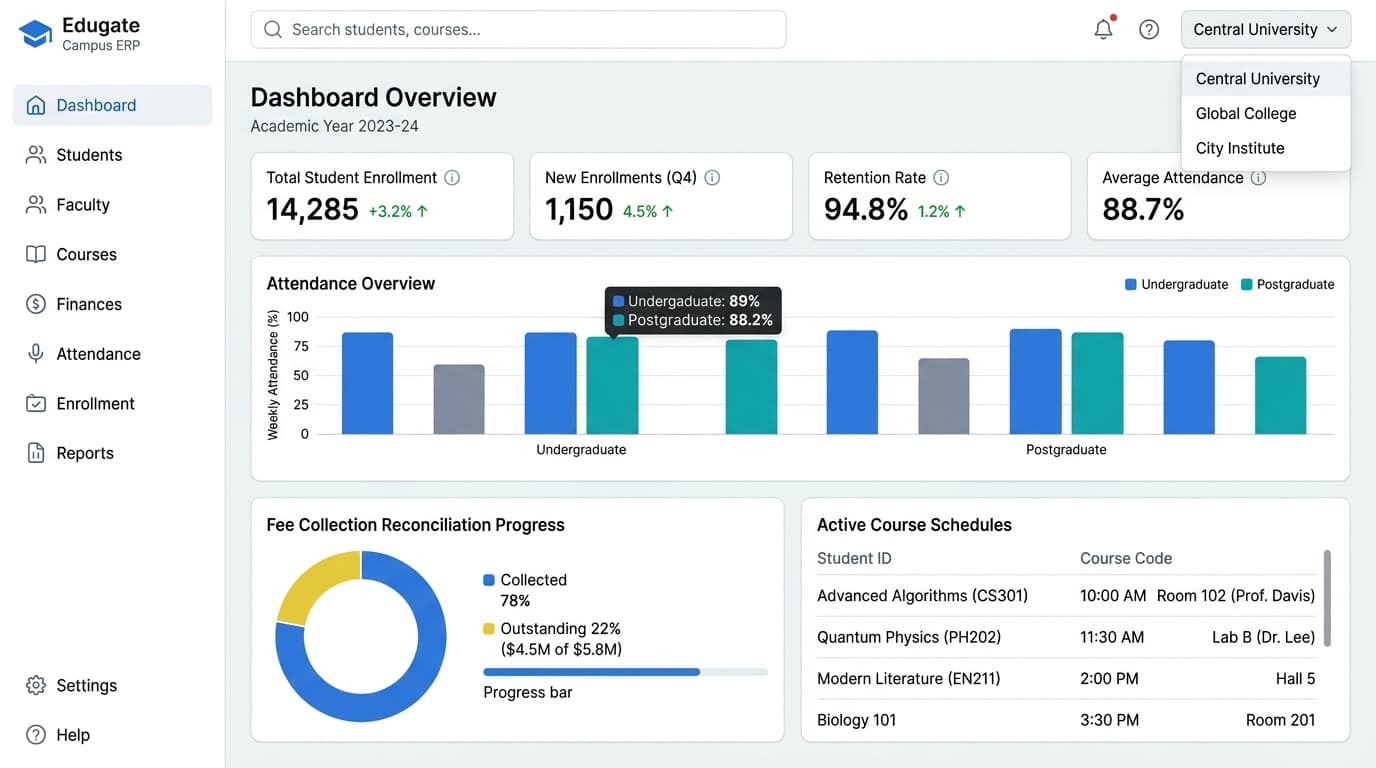The width and height of the screenshot is (1376, 768).
Task: Click the Active Course Schedules scrollbar
Action: (1328, 598)
